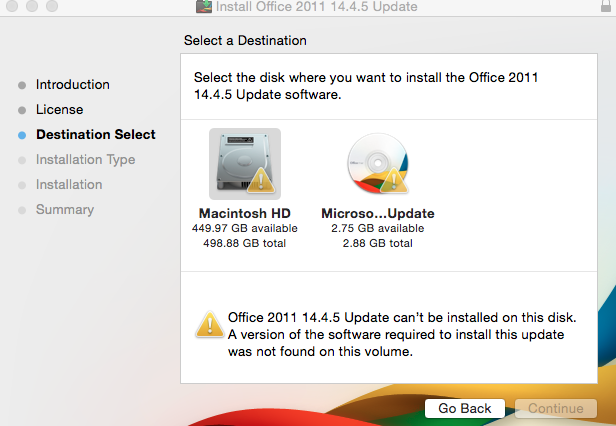This screenshot has width=616, height=426.
Task: Click the gray bullet next to Introduction
Action: (x=22, y=85)
